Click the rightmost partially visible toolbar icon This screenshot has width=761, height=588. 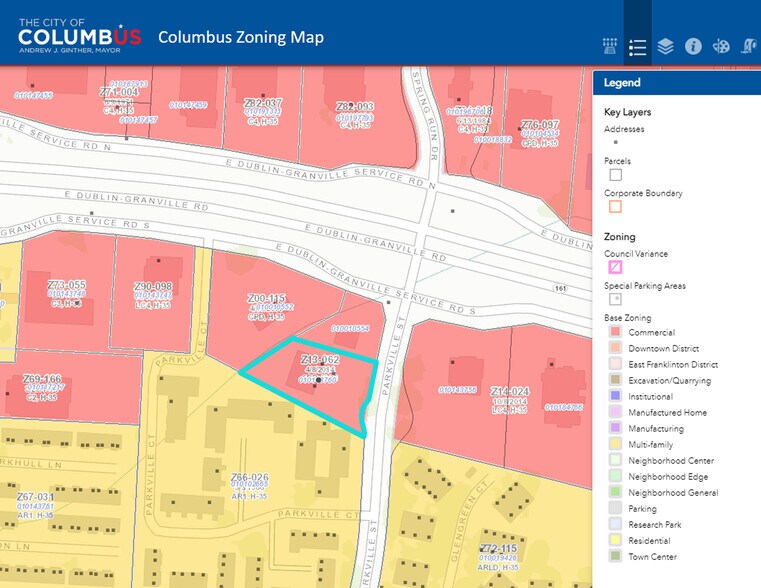[750, 47]
